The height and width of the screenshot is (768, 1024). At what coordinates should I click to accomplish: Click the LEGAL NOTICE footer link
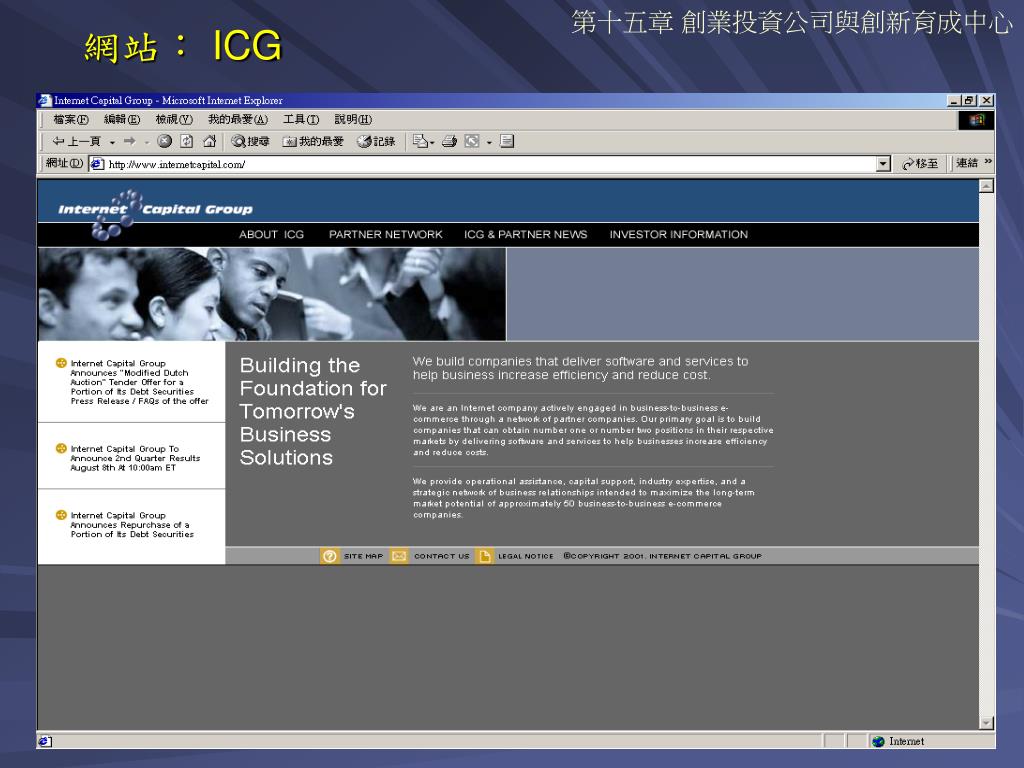[526, 556]
